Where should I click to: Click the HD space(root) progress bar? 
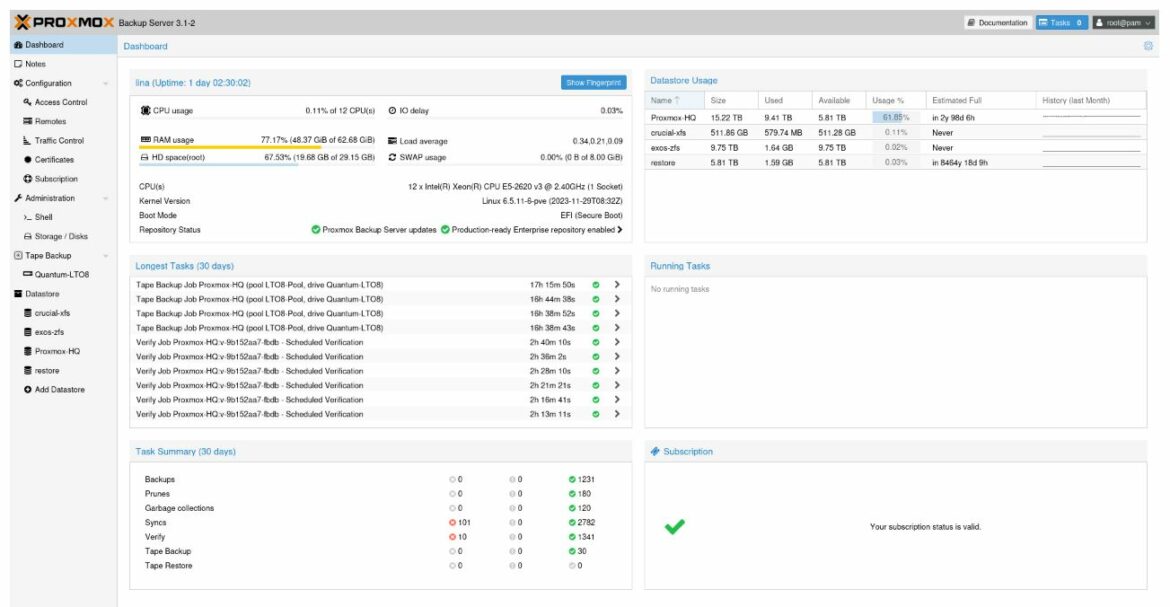(257, 164)
